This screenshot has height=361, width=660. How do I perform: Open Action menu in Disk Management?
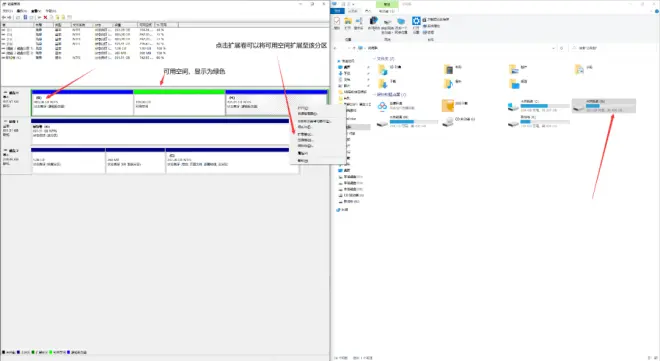[x=21, y=11]
